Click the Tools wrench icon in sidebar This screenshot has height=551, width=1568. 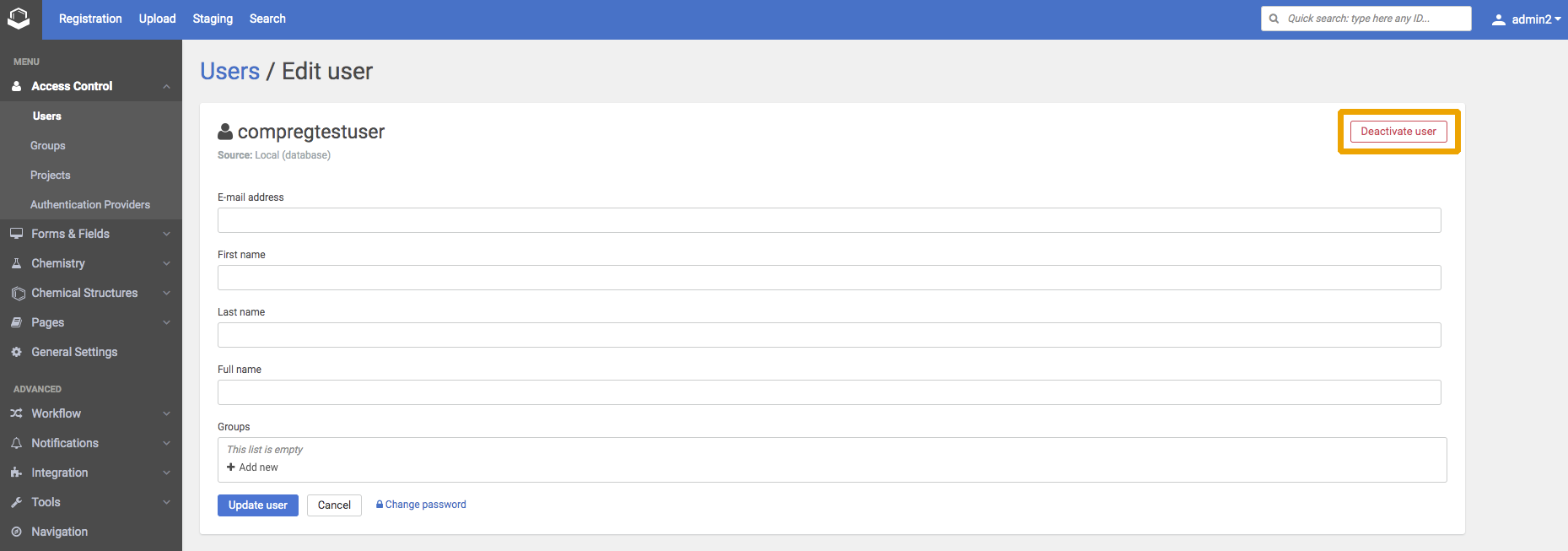pyautogui.click(x=17, y=501)
